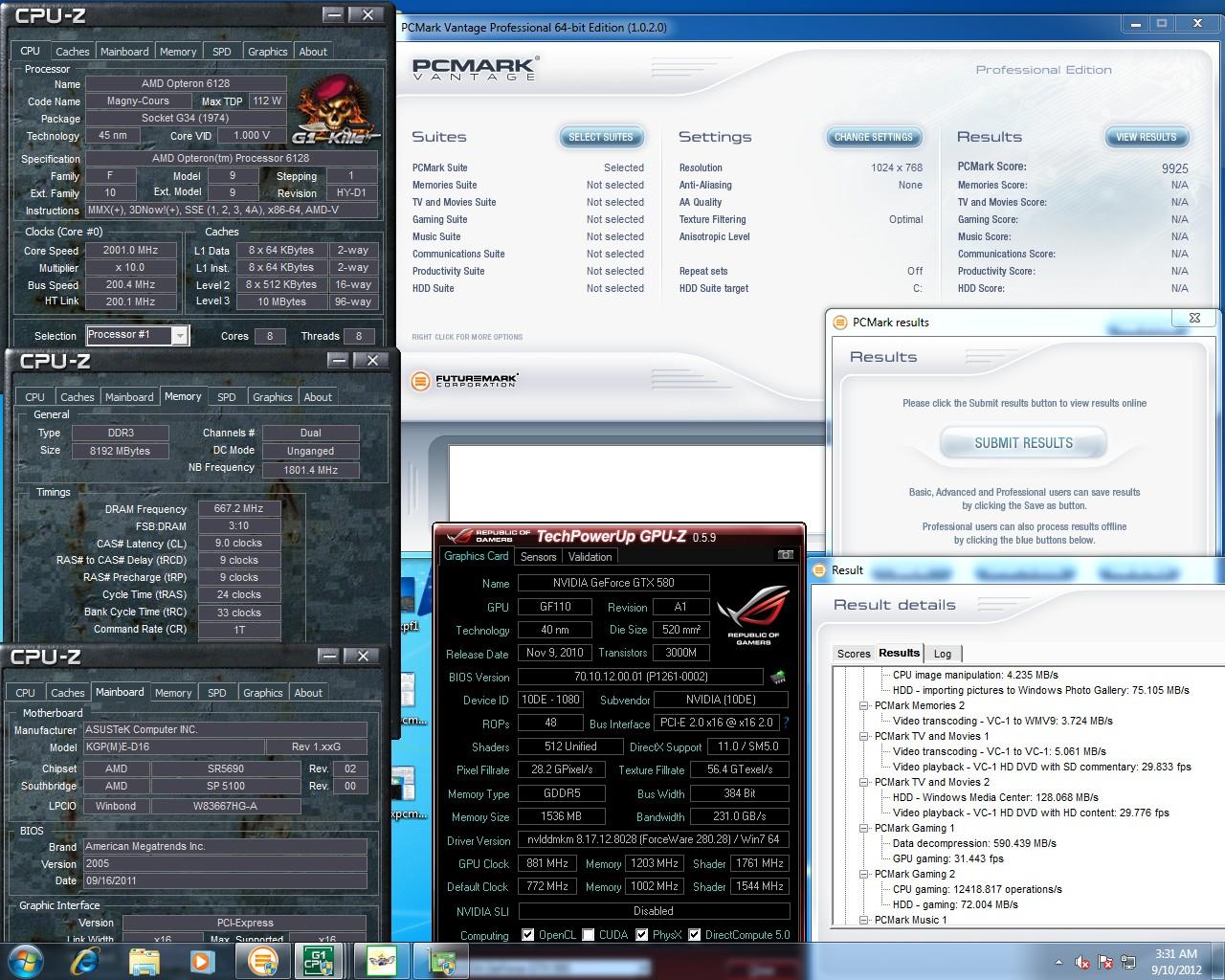Click the Futuremark Corporation logo
Viewport: 1225px width, 980px height.
point(464,381)
